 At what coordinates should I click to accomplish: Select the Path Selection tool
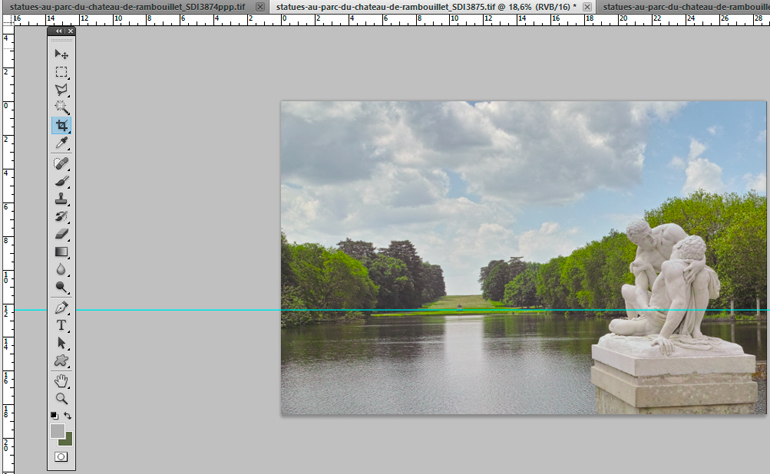pos(61,343)
